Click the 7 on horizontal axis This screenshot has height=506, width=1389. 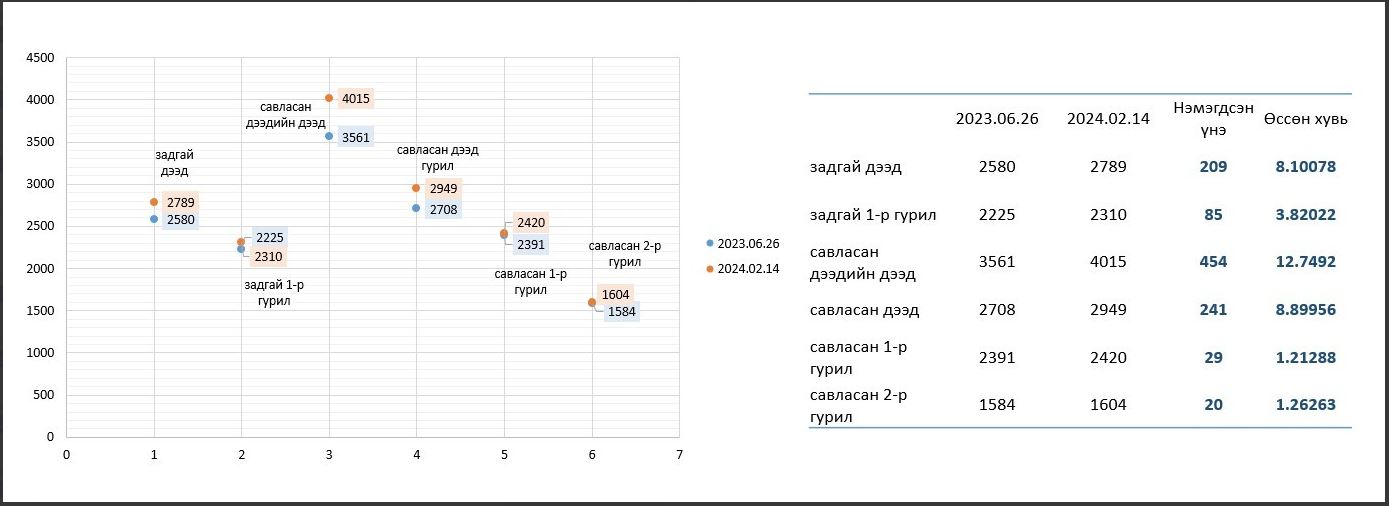click(679, 455)
